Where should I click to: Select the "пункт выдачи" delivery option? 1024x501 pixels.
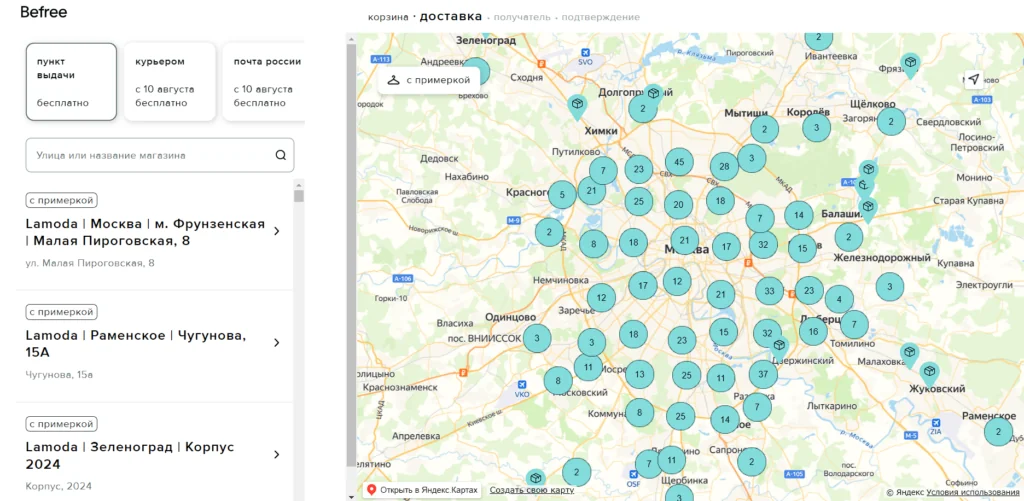(71, 81)
